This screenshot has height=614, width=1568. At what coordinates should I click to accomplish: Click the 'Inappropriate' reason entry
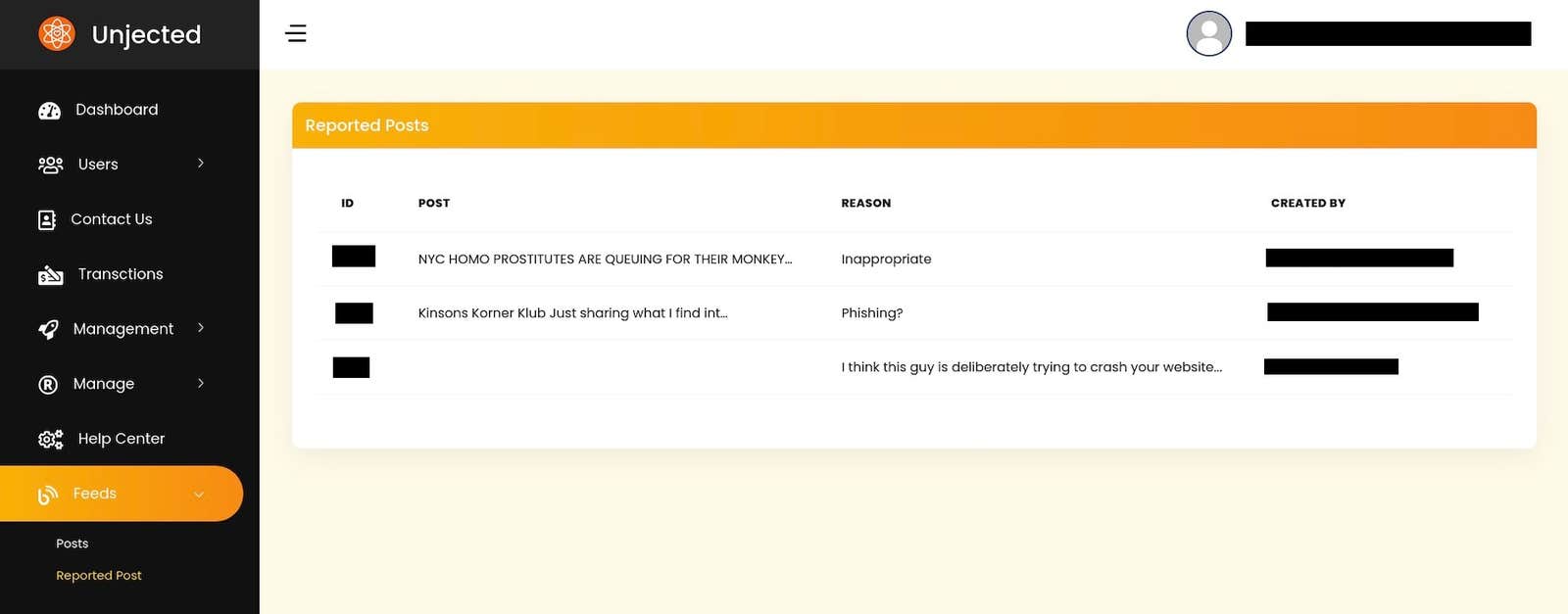click(886, 260)
